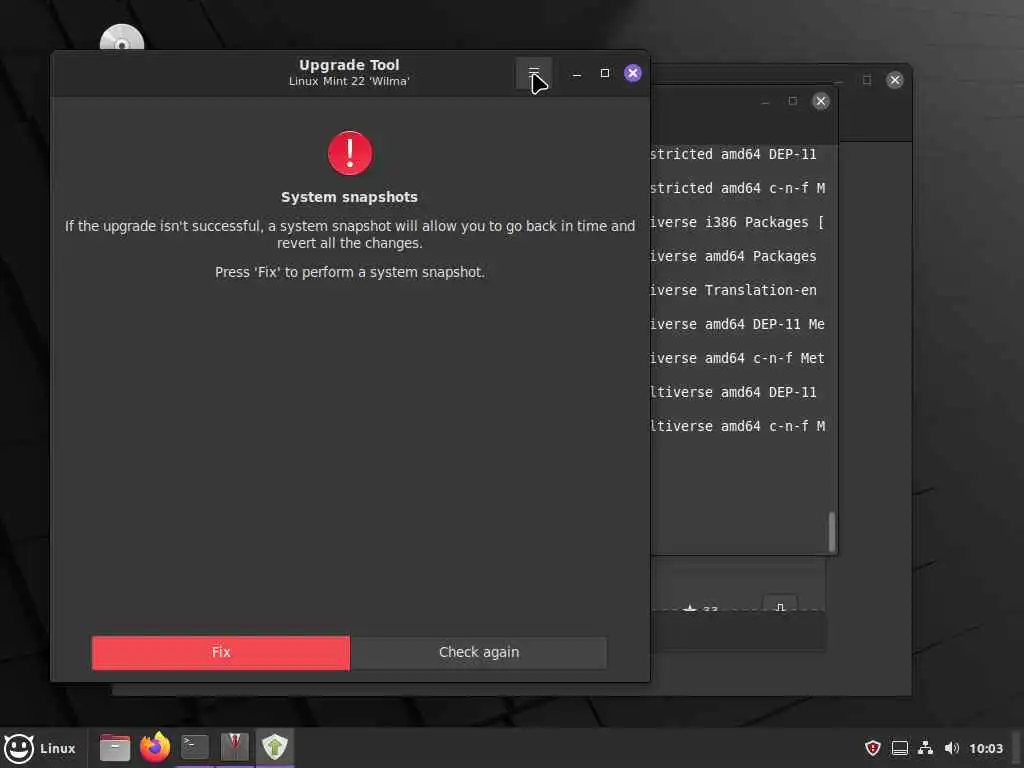Click terminal line 'stricted amd64 DEP-11'
1024x768 pixels.
point(733,155)
